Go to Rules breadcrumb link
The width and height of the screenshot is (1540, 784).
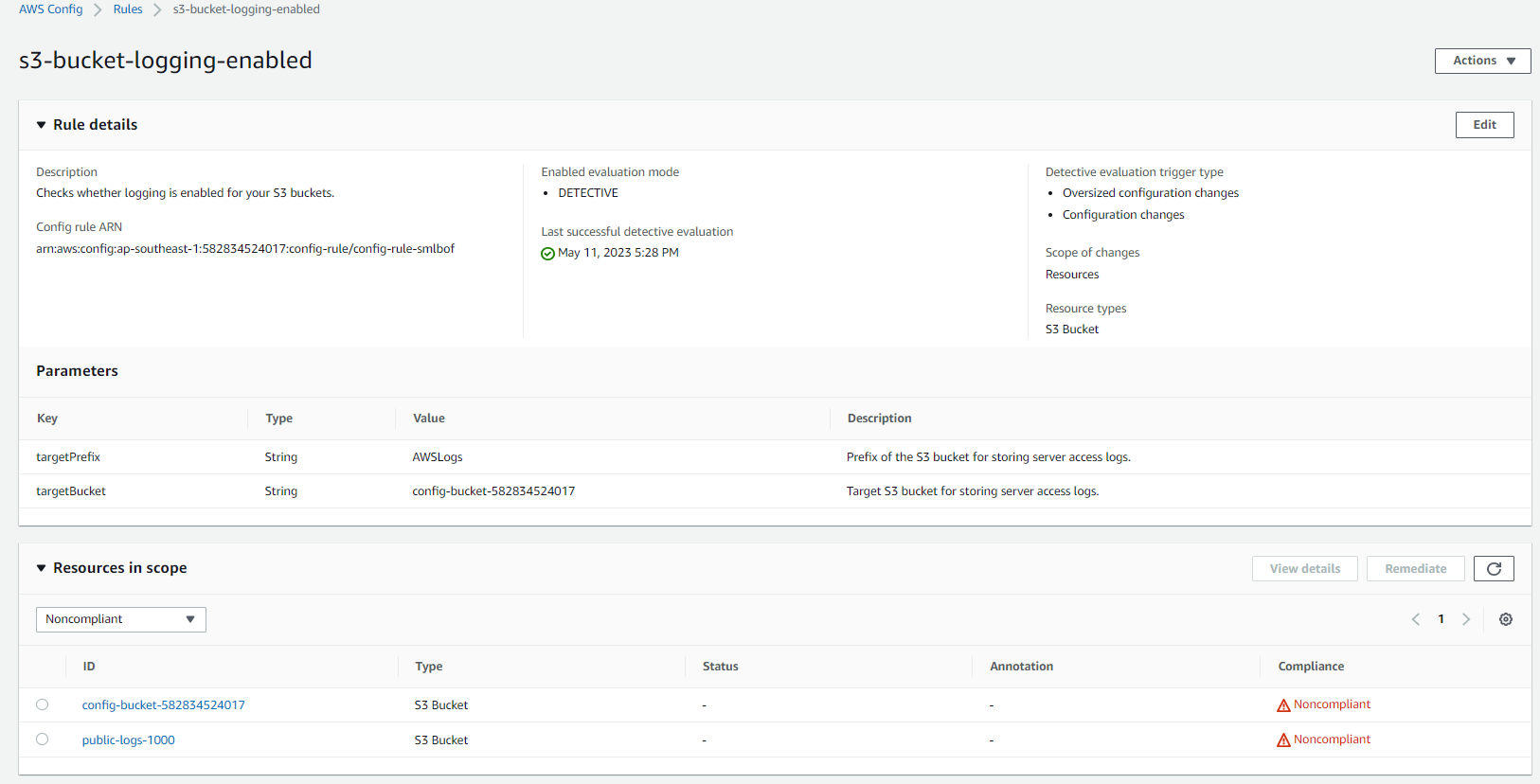coord(128,9)
